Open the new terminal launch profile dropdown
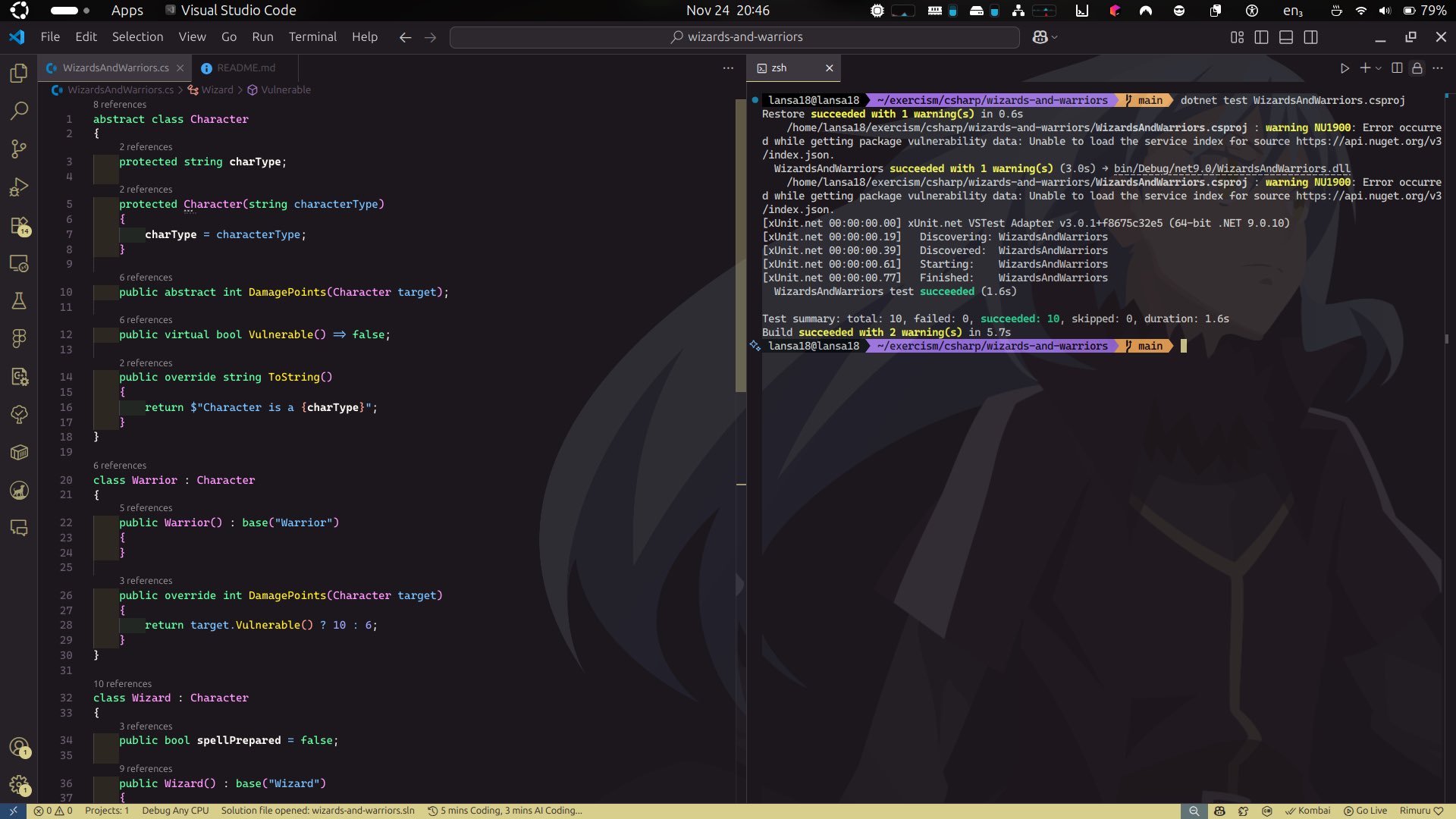1456x819 pixels. click(x=1379, y=68)
